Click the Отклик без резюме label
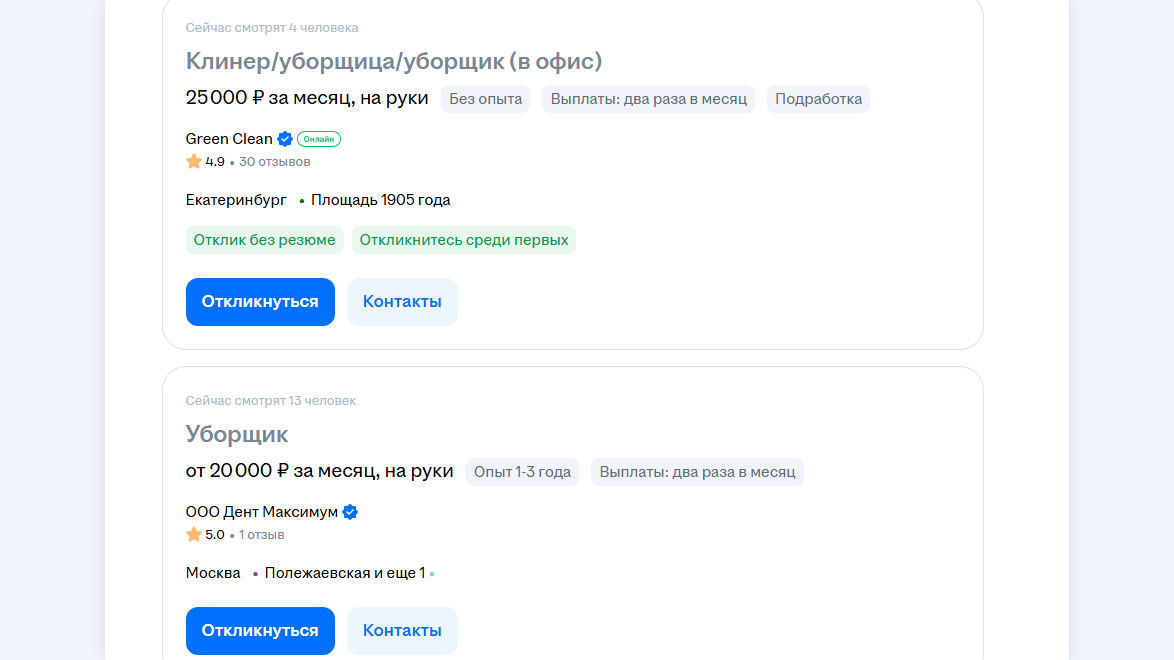 (264, 240)
